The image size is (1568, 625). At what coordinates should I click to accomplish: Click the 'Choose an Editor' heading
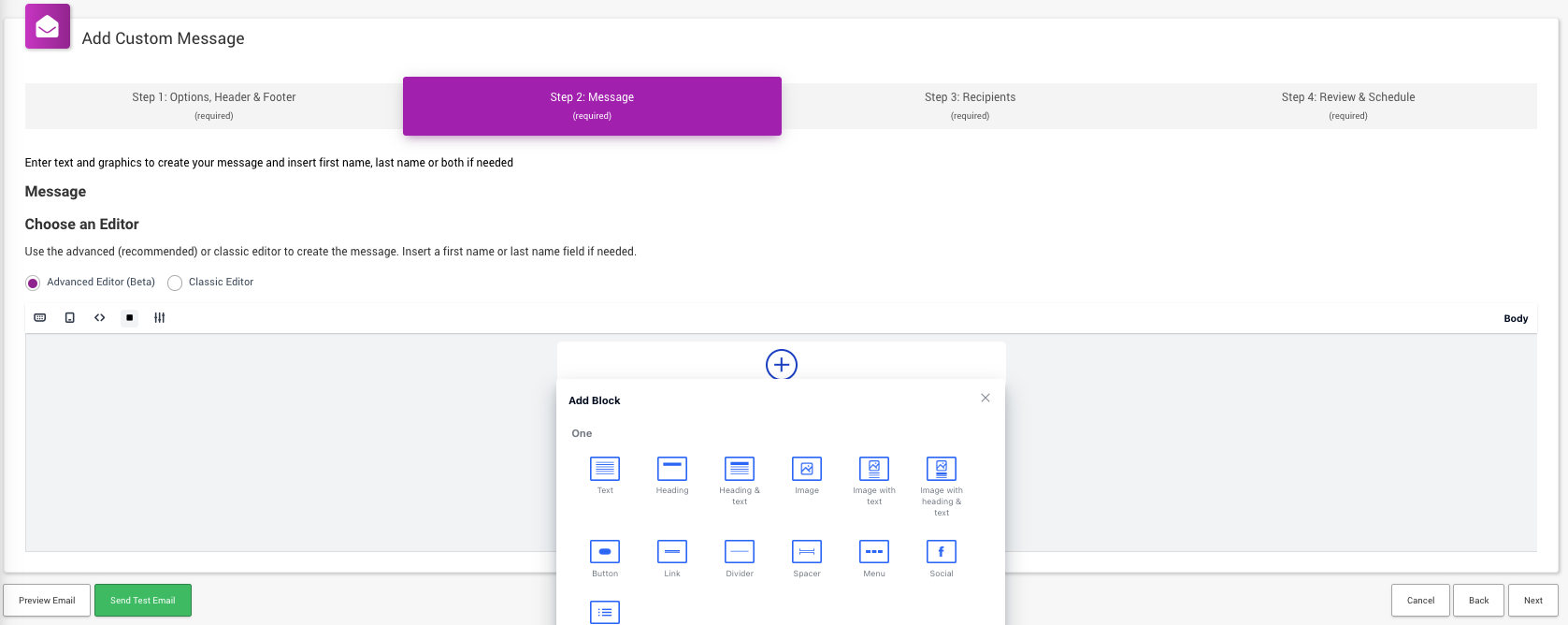[x=81, y=225]
